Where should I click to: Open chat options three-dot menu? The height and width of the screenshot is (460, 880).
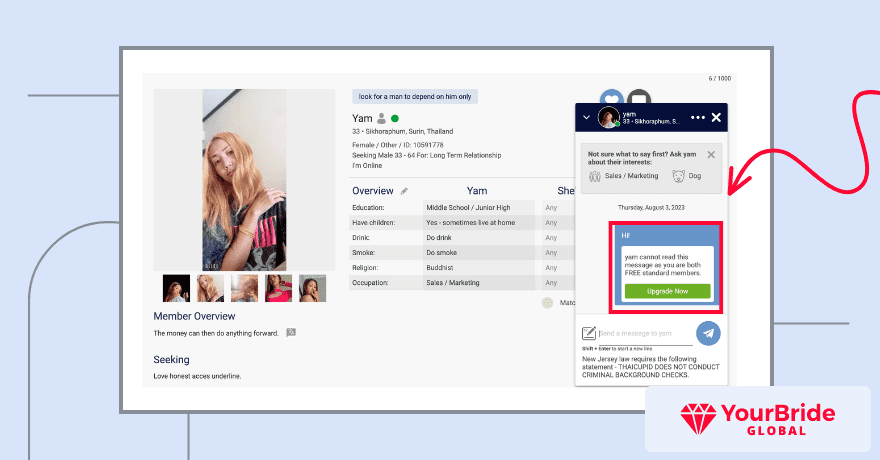[698, 117]
